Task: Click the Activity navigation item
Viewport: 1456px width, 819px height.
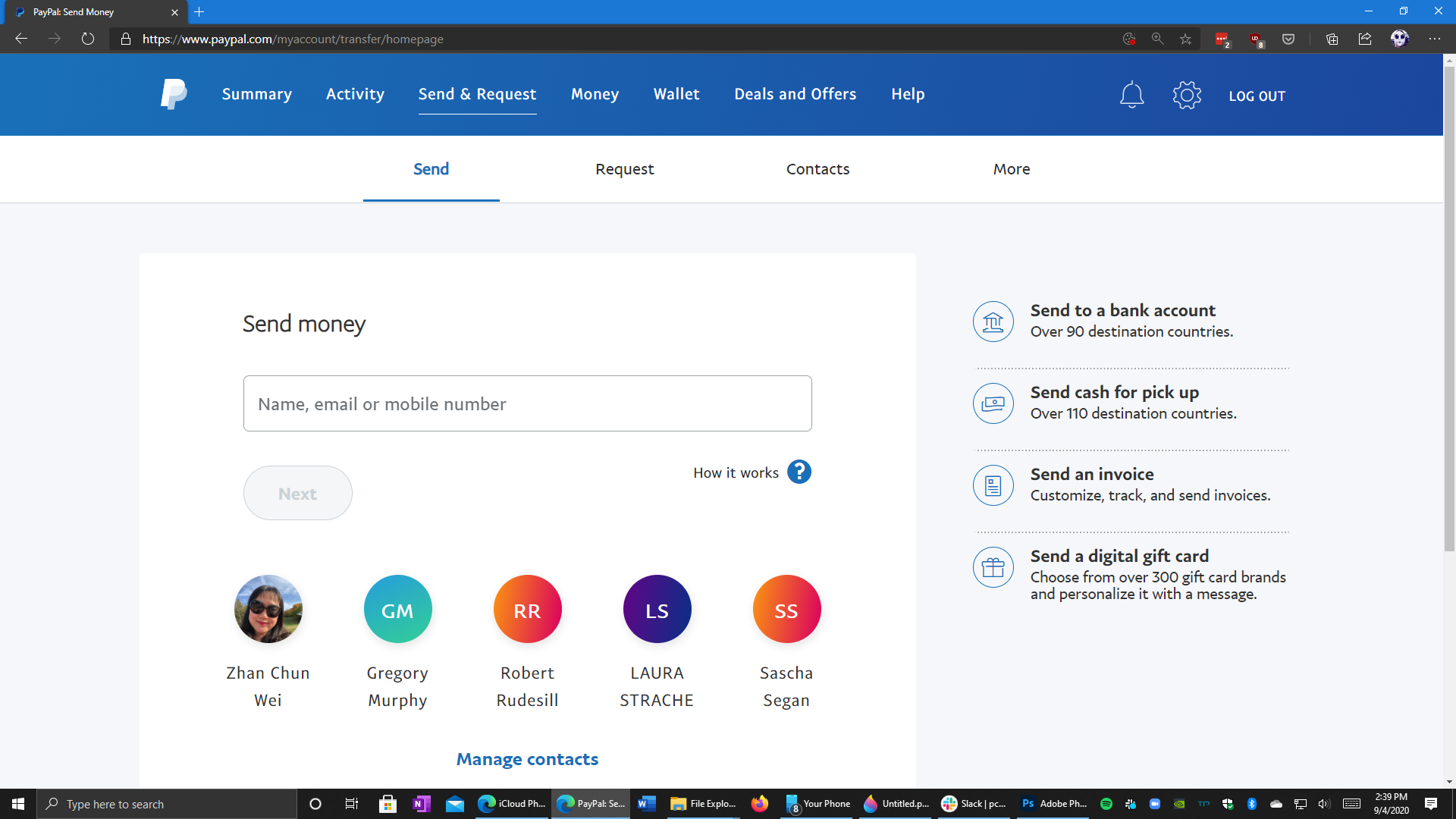Action: click(x=355, y=94)
